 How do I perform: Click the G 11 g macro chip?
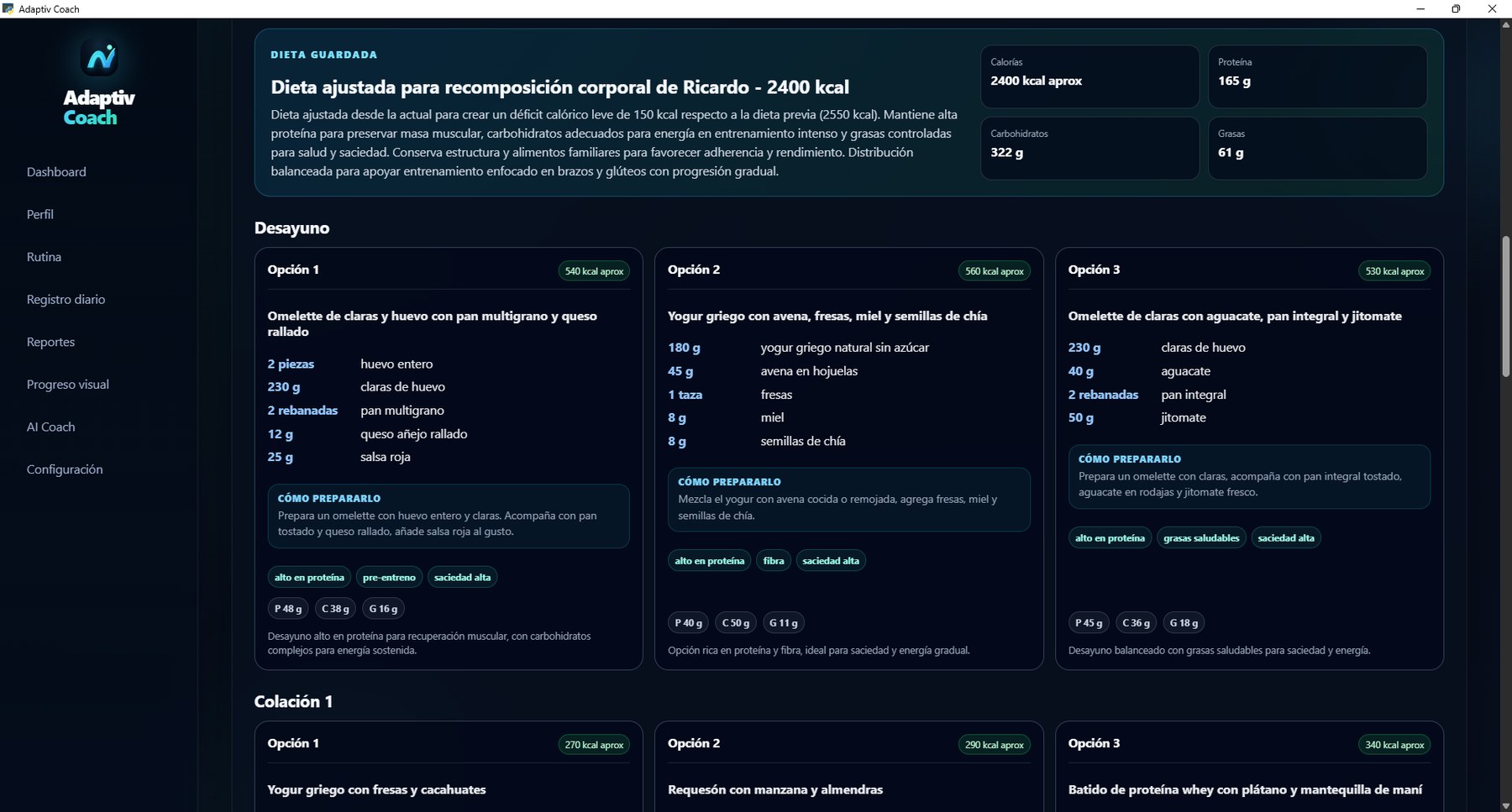784,623
